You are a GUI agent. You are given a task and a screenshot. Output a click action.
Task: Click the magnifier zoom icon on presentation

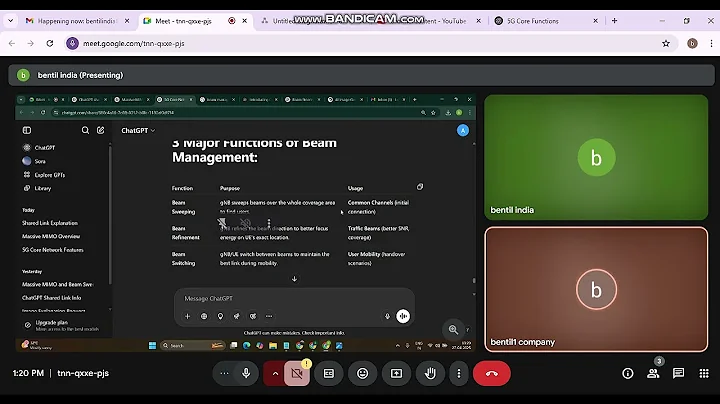coord(453,330)
